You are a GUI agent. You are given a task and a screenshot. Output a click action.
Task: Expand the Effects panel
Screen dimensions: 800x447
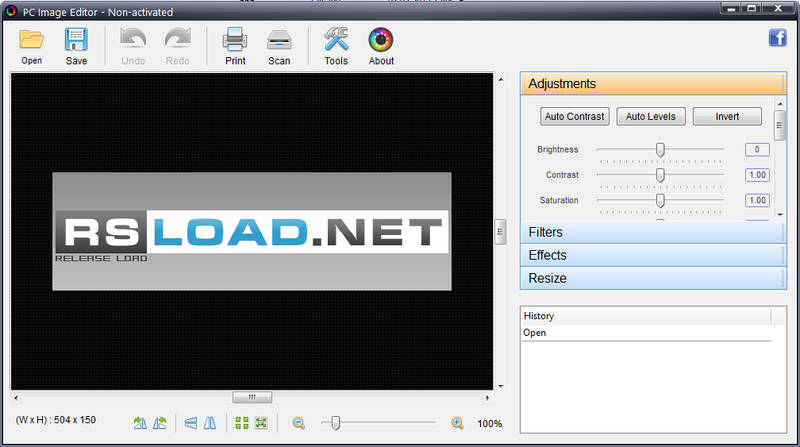click(653, 255)
